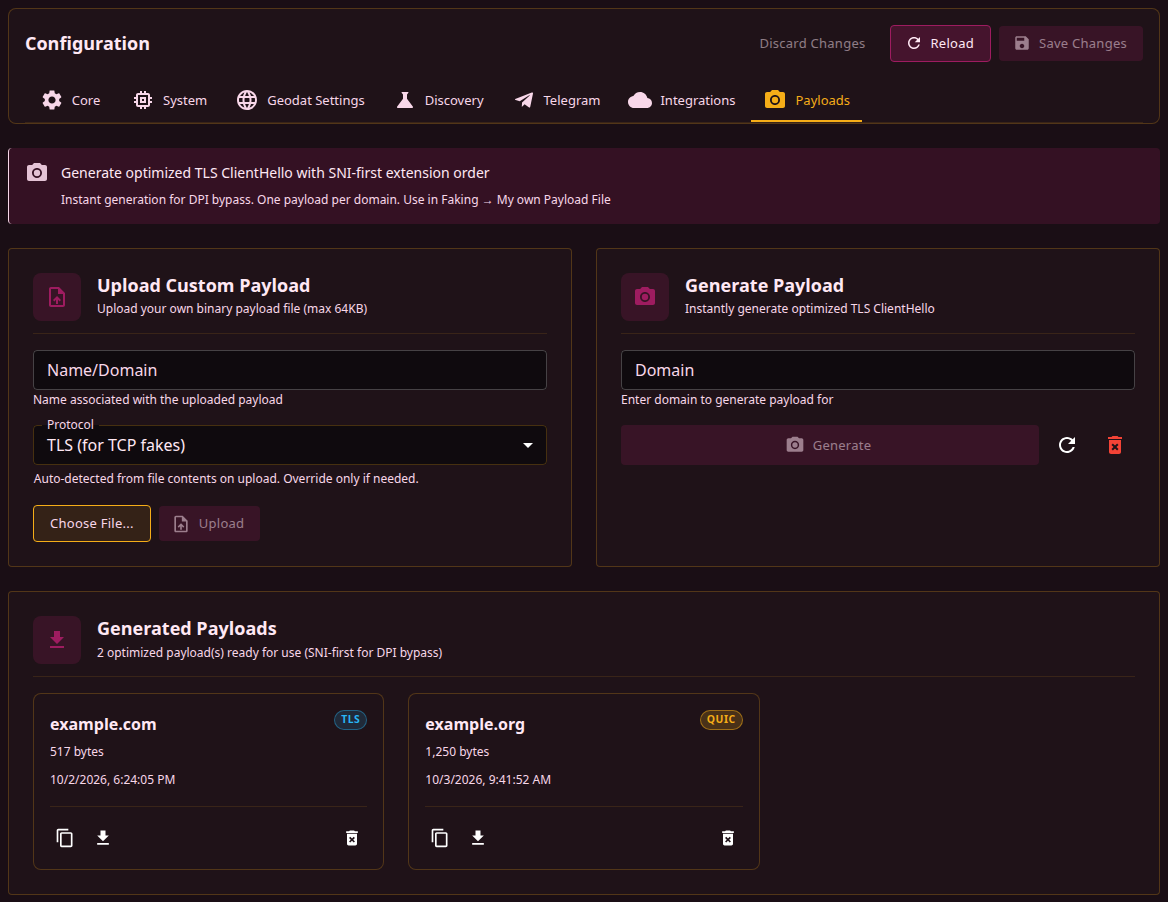Click the Reload button
The width and height of the screenshot is (1168, 902).
940,43
